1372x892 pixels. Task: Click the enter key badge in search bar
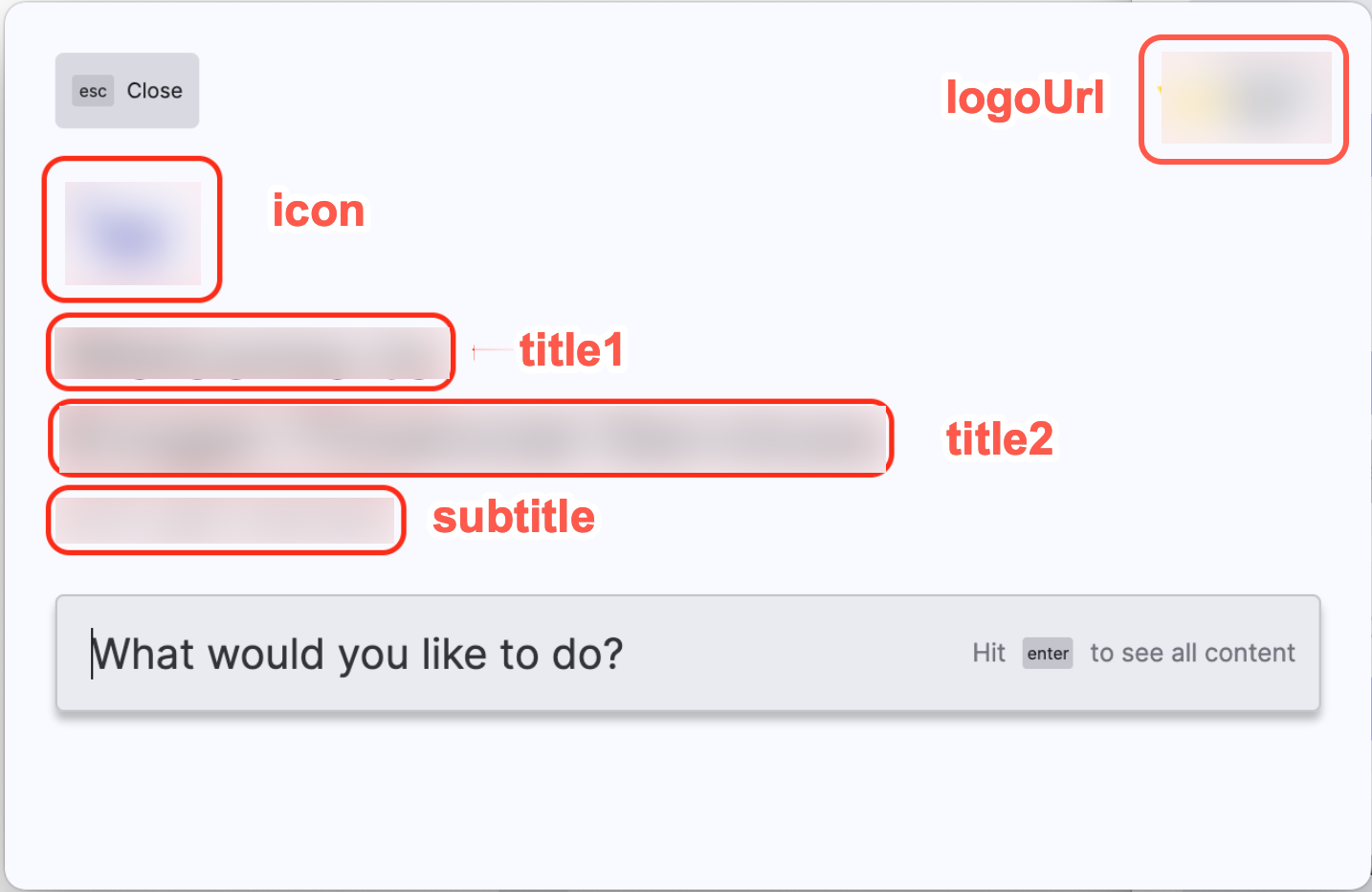(1047, 653)
